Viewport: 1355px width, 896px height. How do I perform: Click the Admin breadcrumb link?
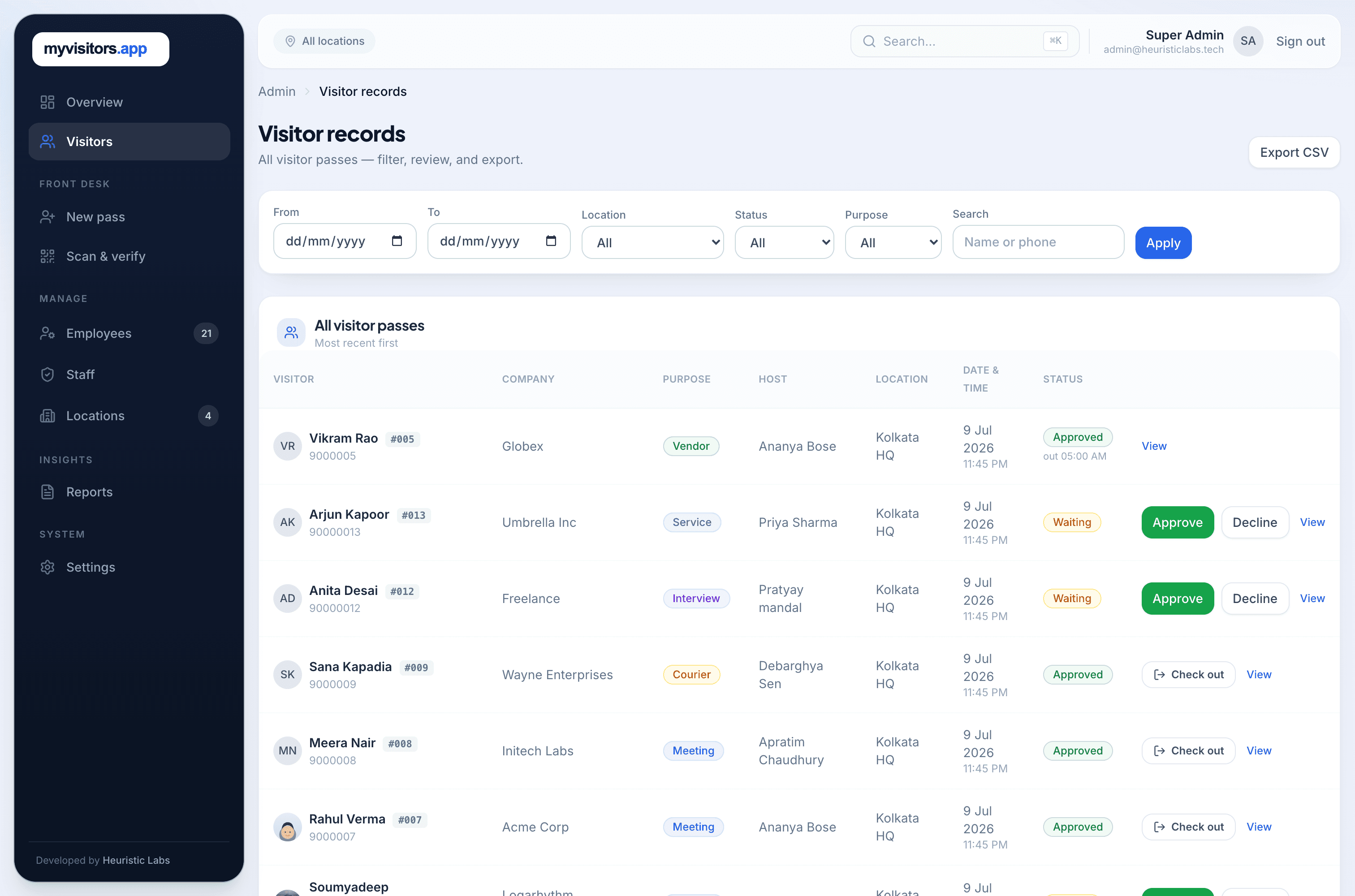(276, 91)
